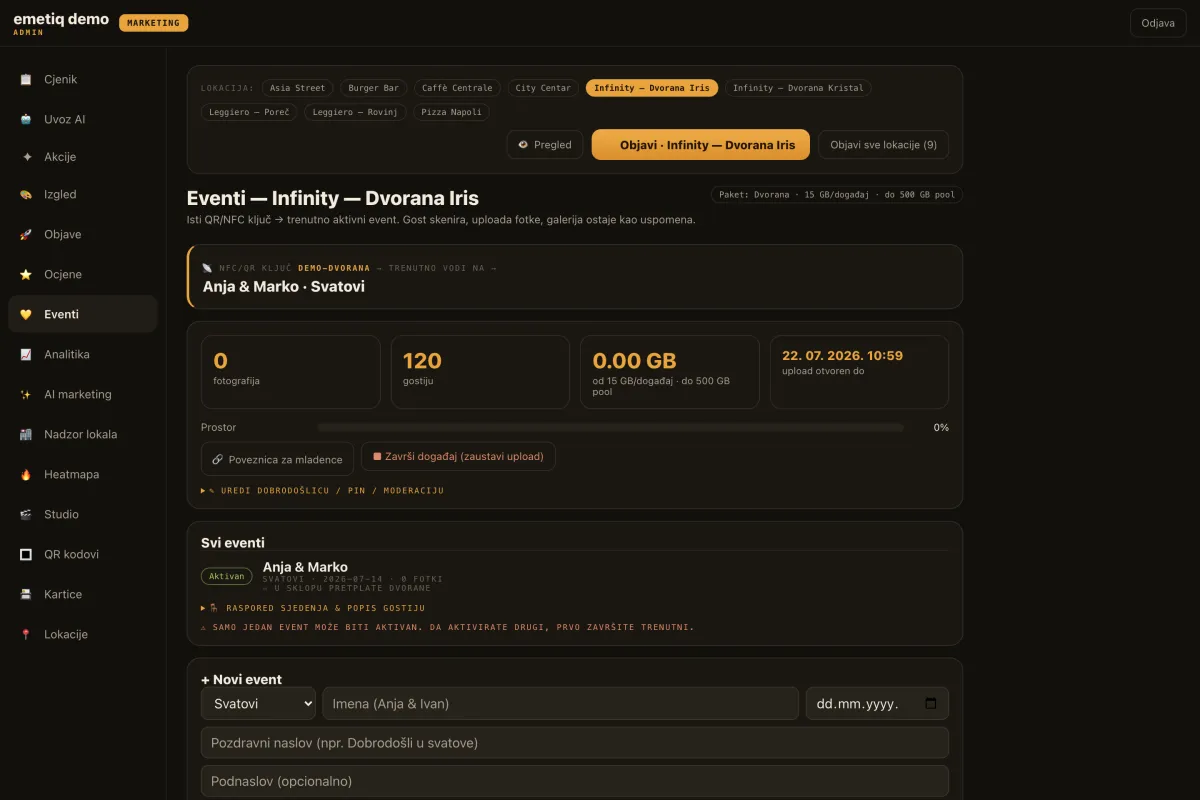
Task: Click the Uvoz AI robot icon
Action: (x=26, y=119)
